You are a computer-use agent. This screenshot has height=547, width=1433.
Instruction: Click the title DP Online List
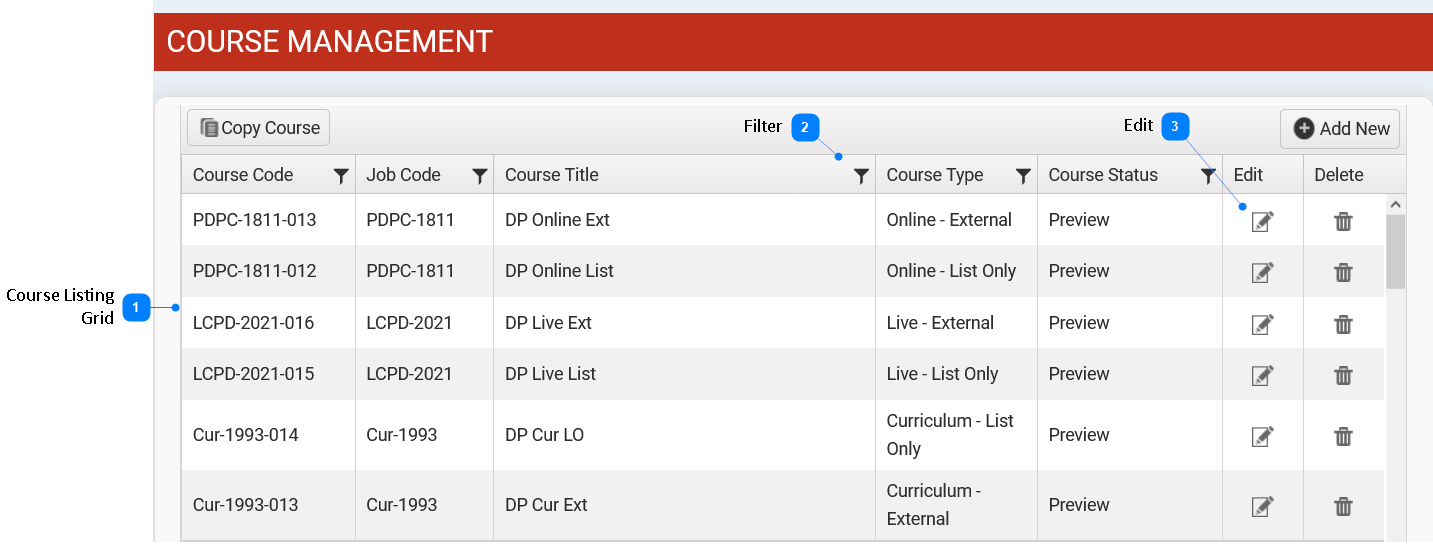click(559, 271)
